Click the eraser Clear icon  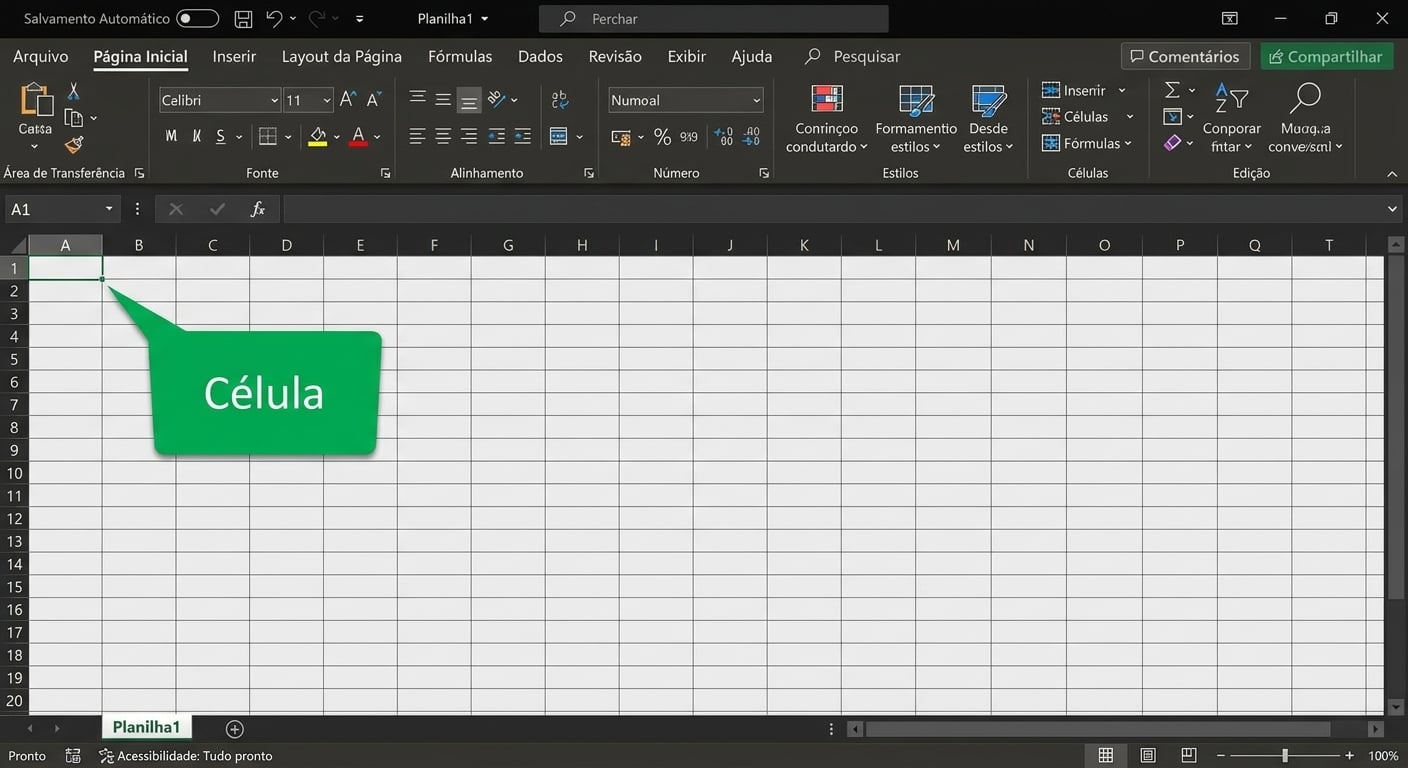tap(1173, 143)
